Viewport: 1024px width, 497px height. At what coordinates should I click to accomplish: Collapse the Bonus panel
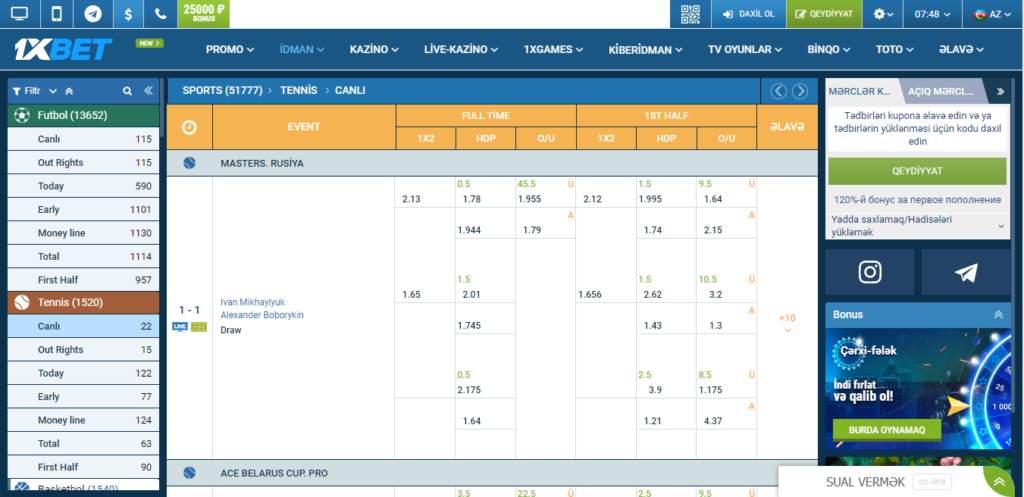click(x=998, y=315)
